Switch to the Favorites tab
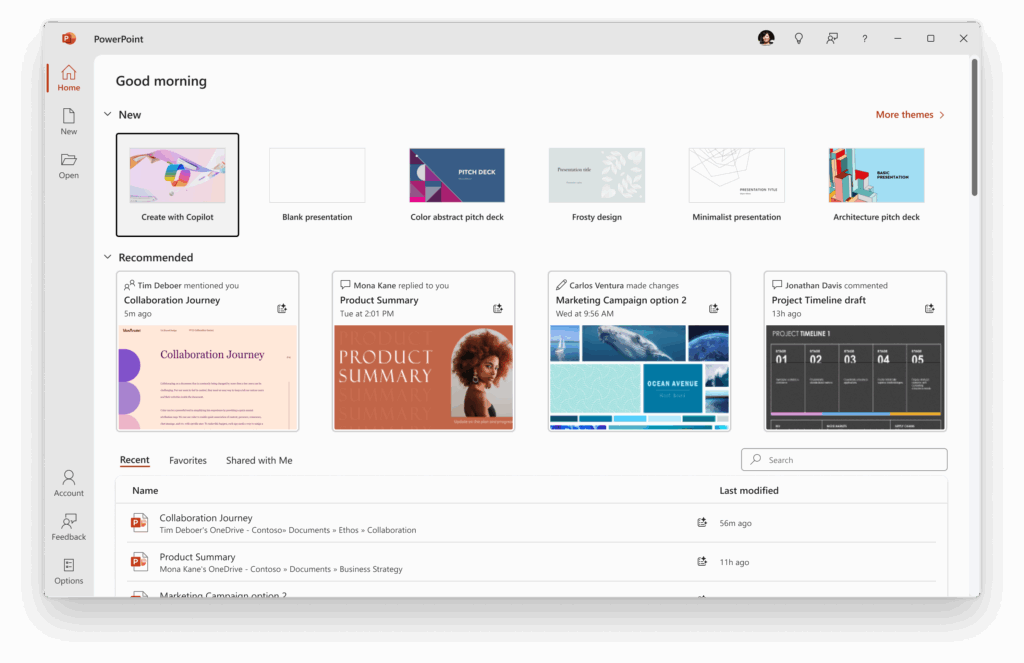Viewport: 1024px width, 663px height. click(x=187, y=461)
